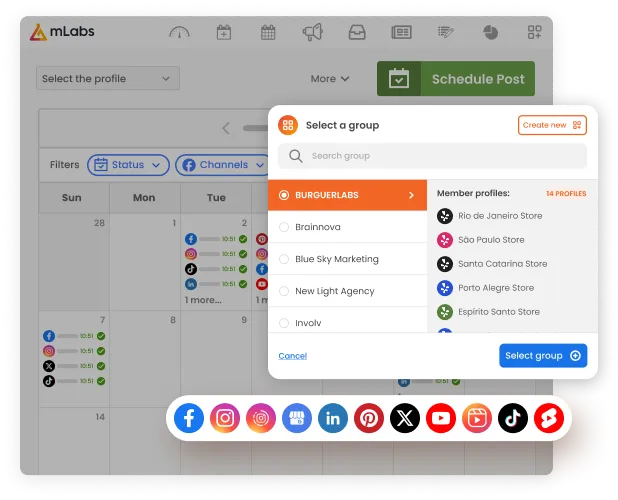Open the Status filter dropdown
This screenshot has width=618, height=500.
tap(127, 165)
